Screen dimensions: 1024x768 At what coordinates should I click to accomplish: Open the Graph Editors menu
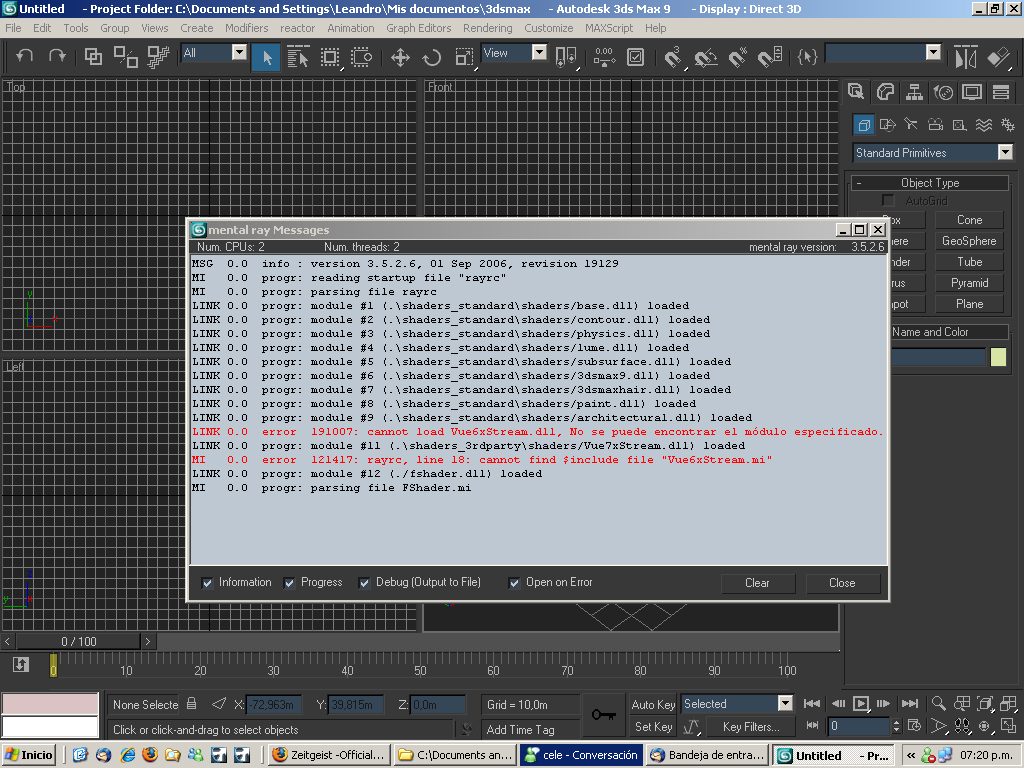tap(419, 28)
